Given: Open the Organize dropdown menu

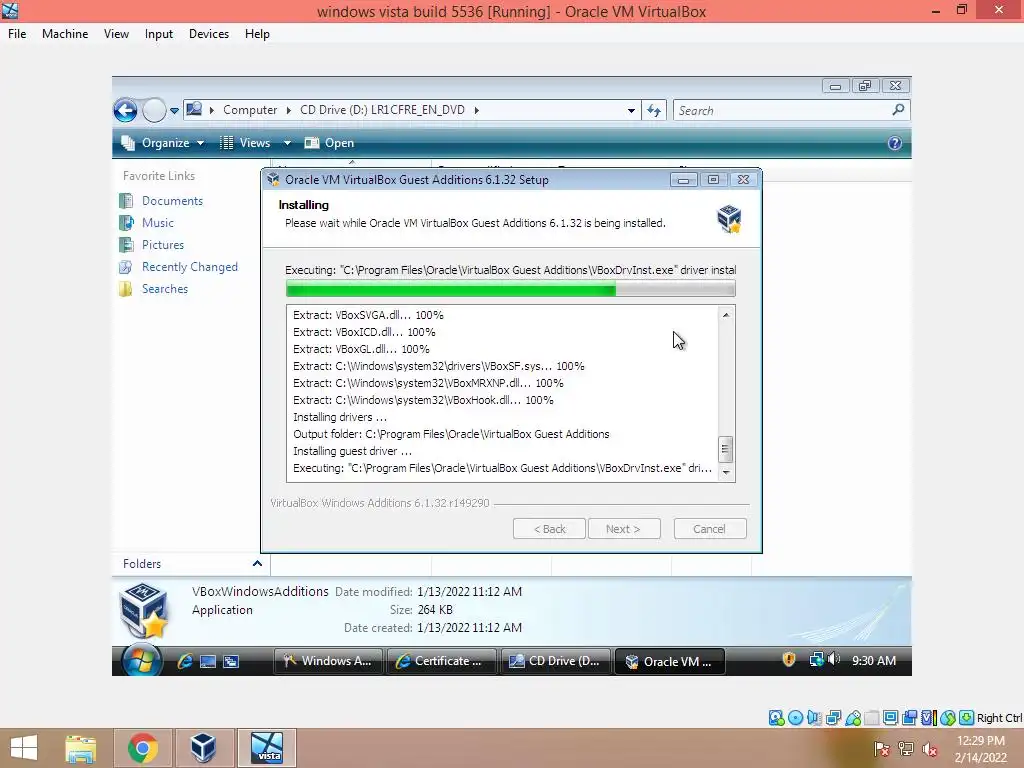Looking at the screenshot, I should coord(164,143).
